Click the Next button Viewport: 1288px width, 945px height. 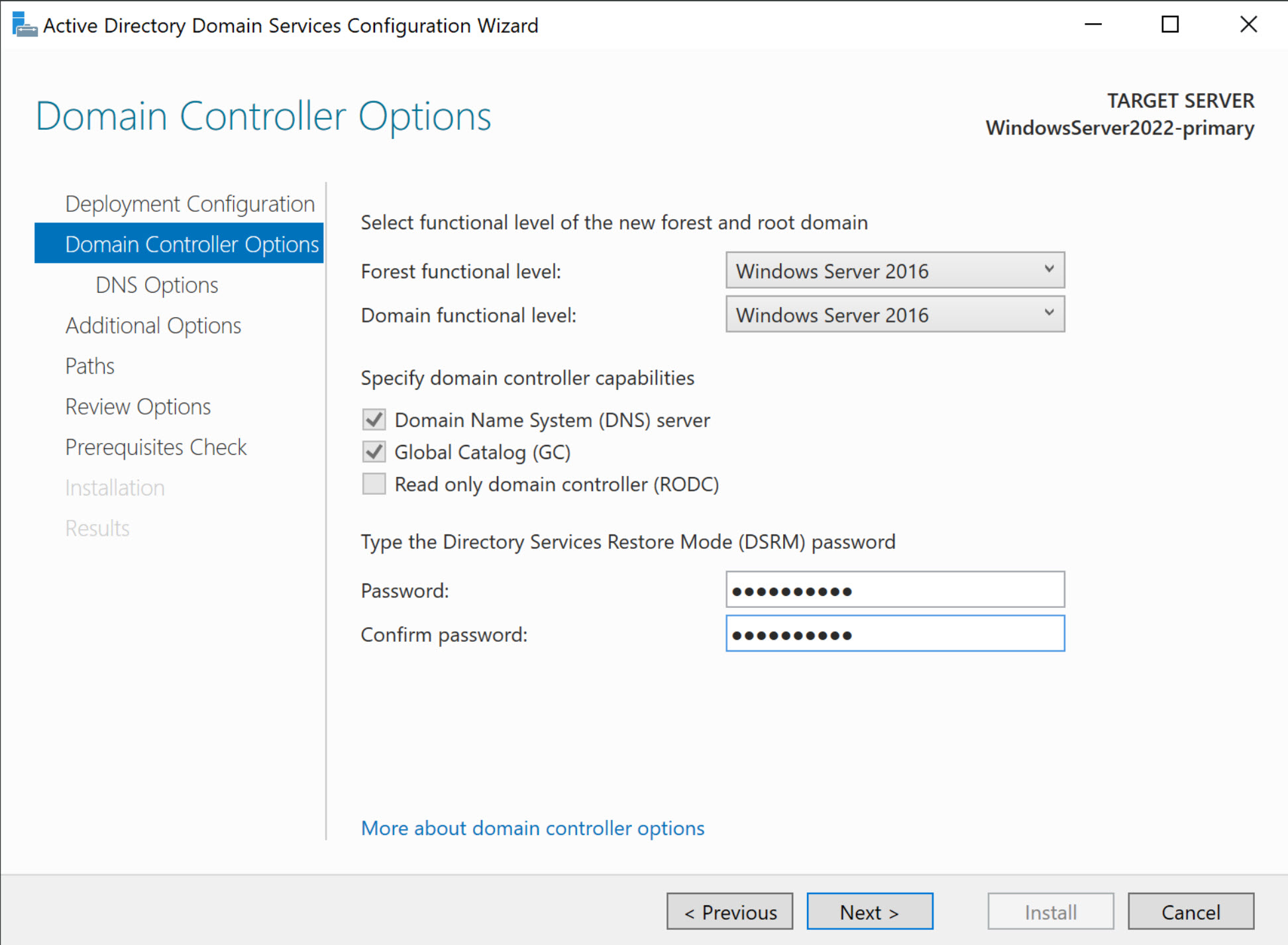tap(869, 911)
